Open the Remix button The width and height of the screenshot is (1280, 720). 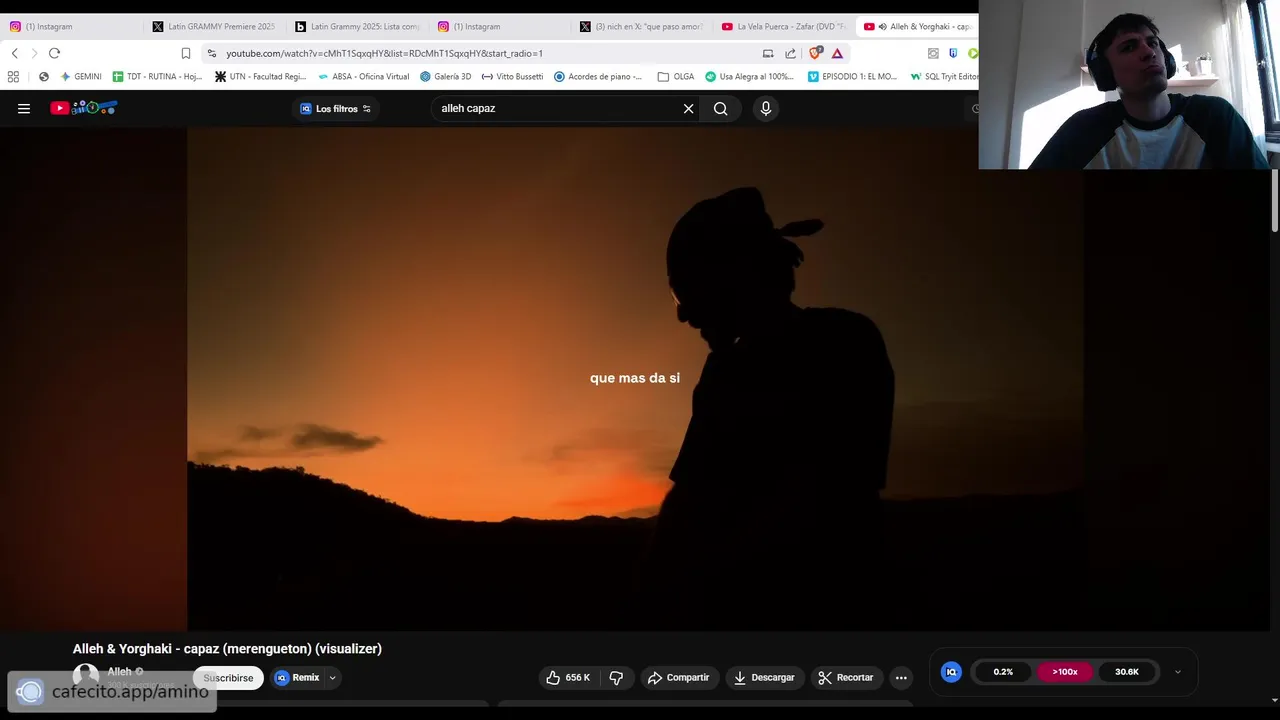point(298,677)
